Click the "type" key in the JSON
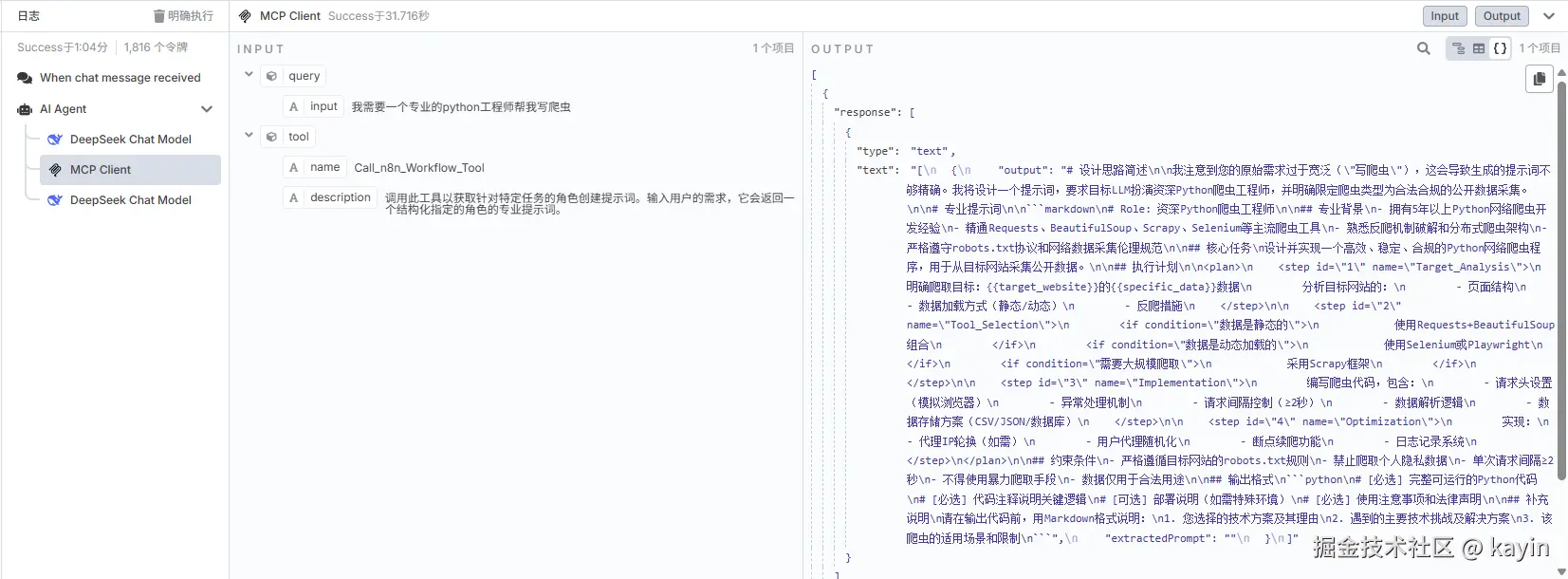This screenshot has height=579, width=1568. coord(877,151)
